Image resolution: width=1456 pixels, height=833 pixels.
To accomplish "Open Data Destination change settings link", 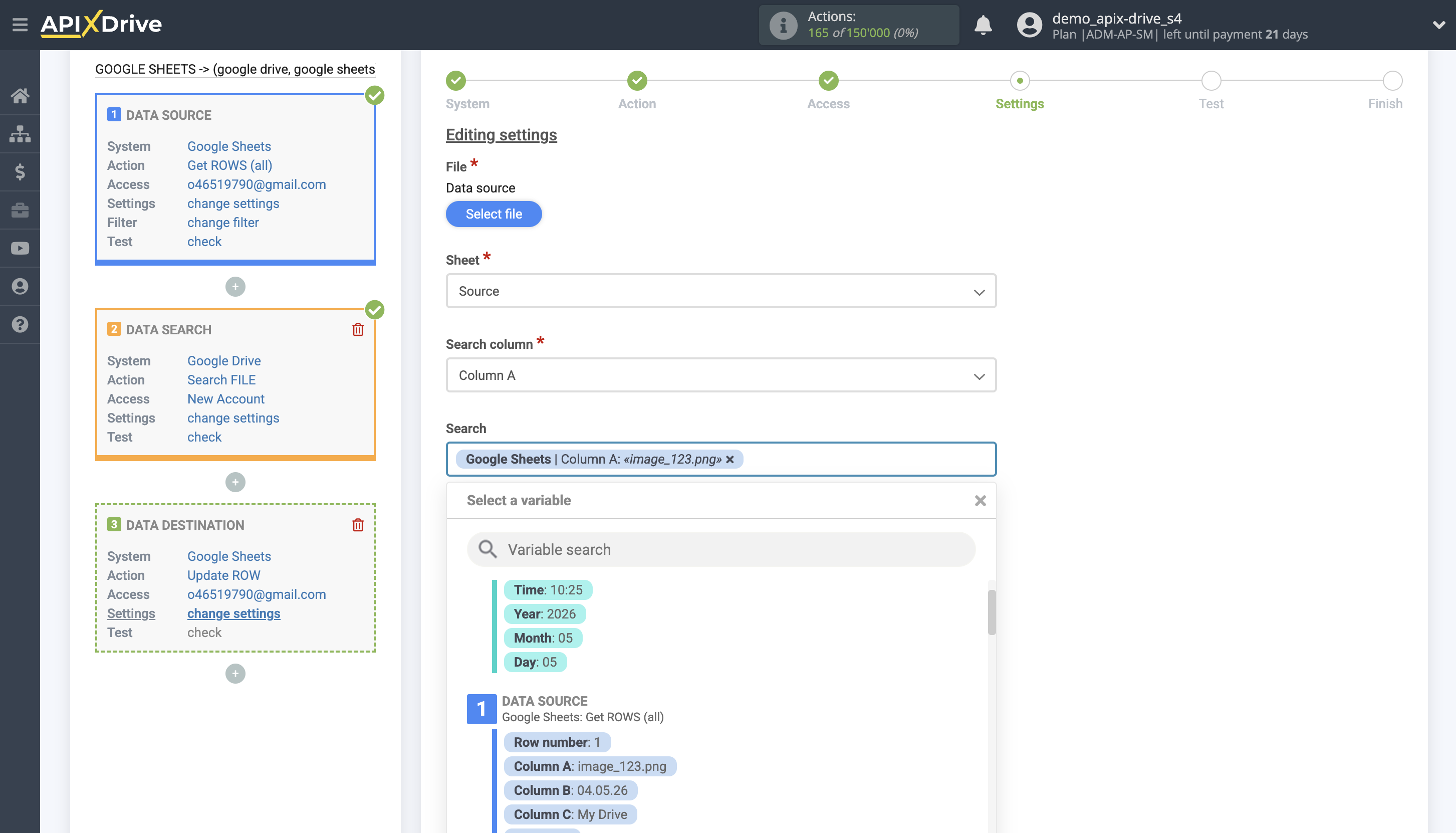I will (x=233, y=613).
